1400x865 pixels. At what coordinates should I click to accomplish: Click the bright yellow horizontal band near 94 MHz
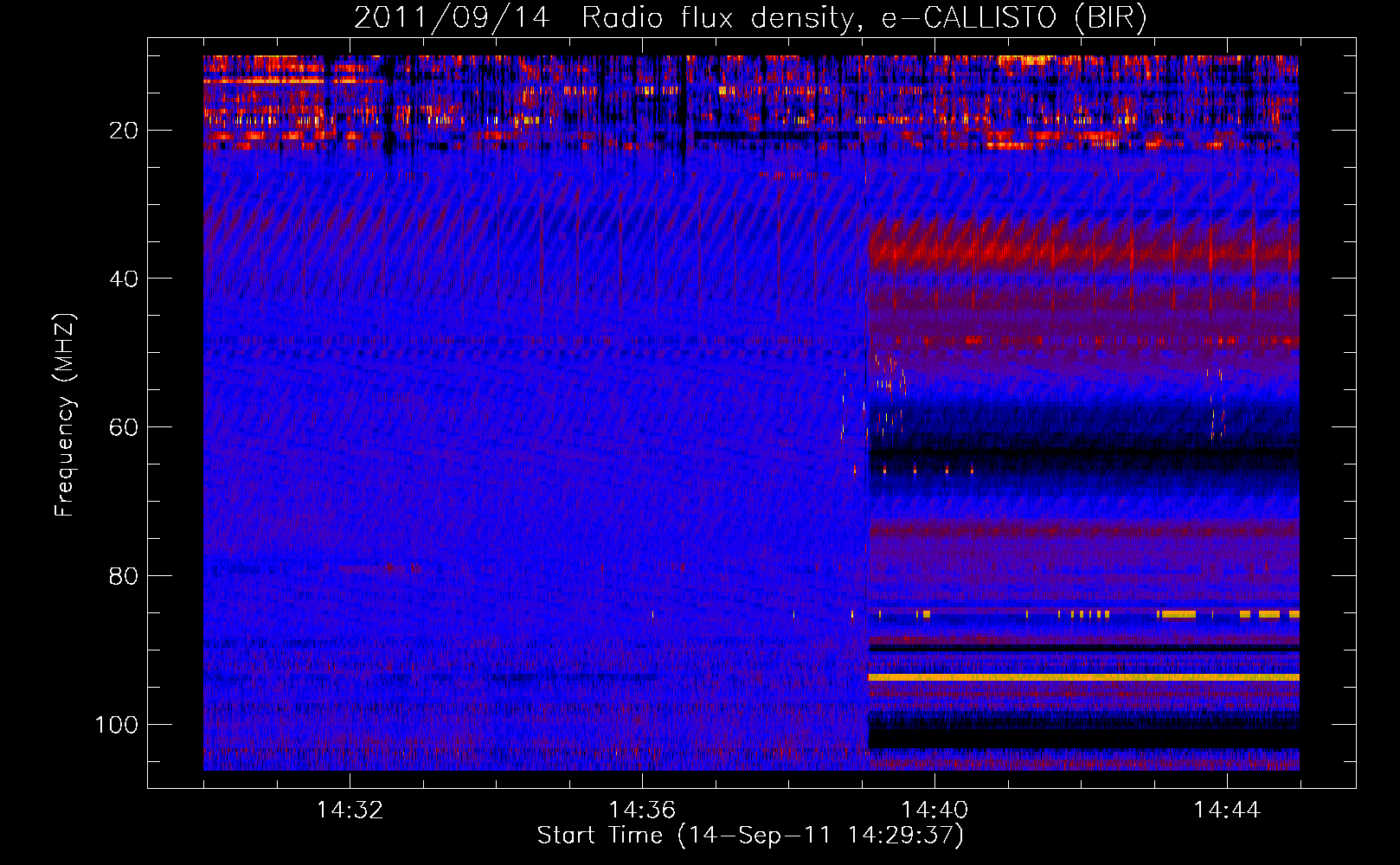point(1083,677)
